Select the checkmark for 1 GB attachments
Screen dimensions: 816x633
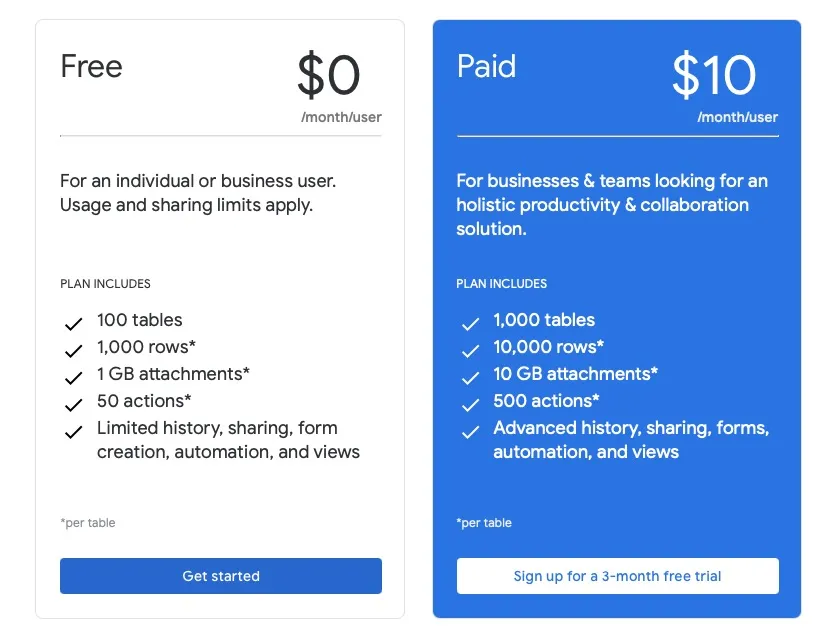pos(73,378)
